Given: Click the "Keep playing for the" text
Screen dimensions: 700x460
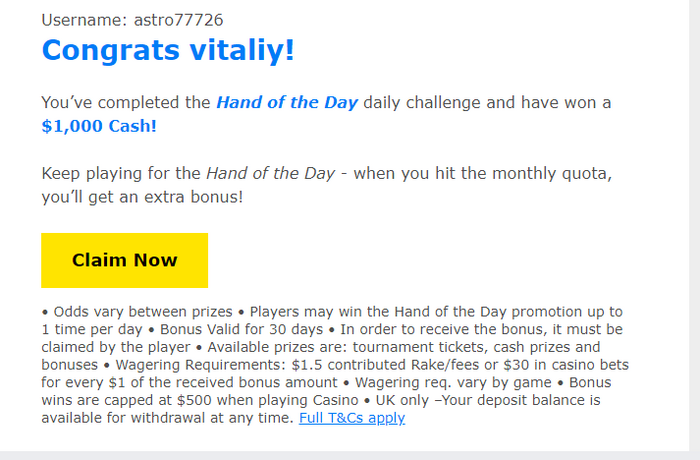Looking at the screenshot, I should click(x=120, y=173).
